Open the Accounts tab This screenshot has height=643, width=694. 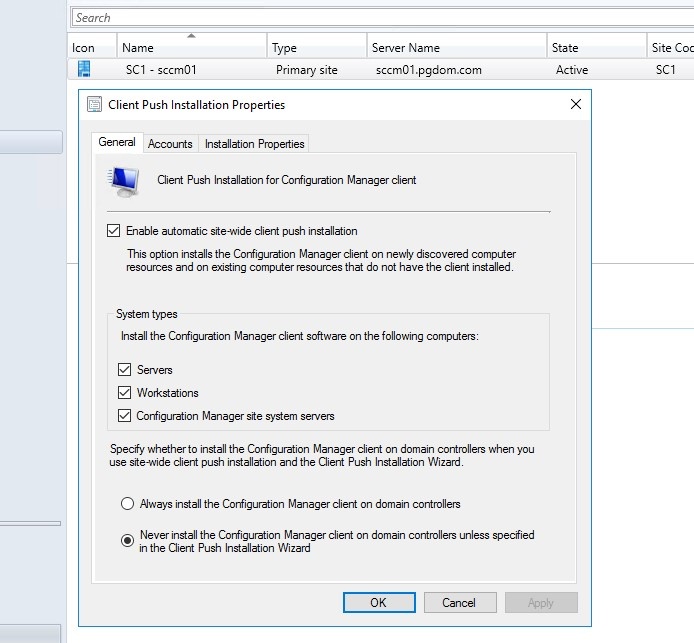pyautogui.click(x=170, y=144)
